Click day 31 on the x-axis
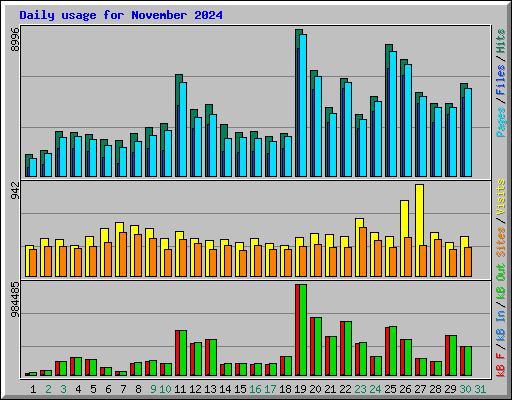This screenshot has width=512, height=400. 480,389
